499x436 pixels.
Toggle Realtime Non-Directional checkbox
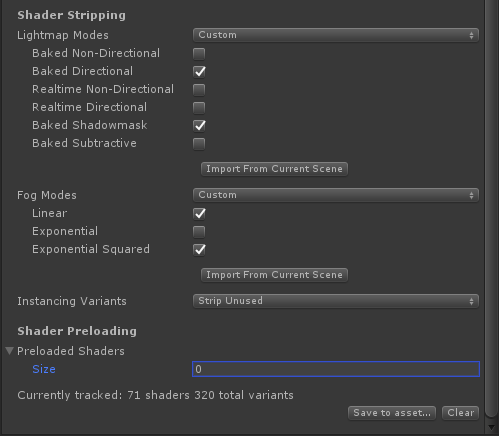tap(199, 90)
